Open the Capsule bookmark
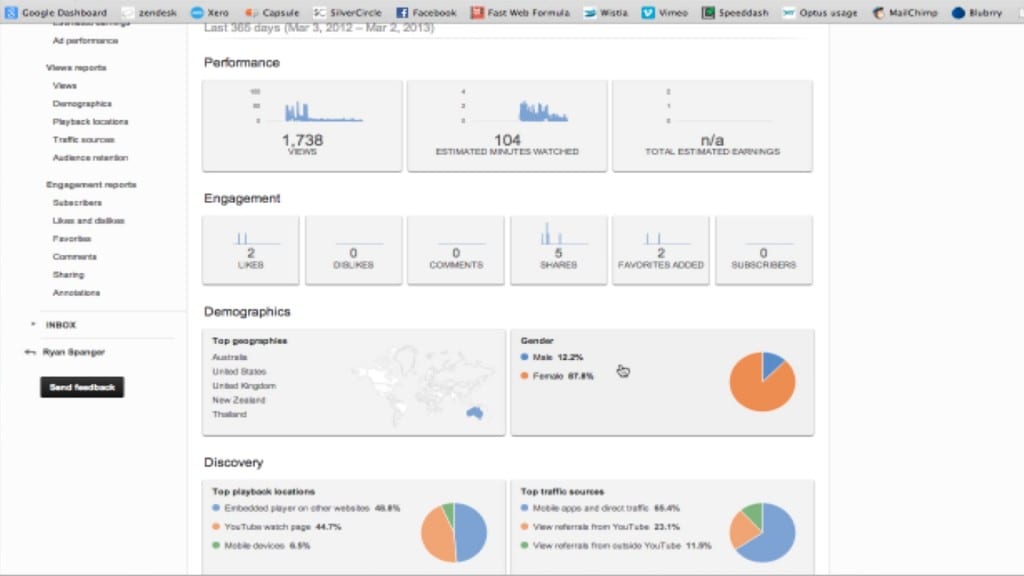Screen dimensions: 1024x576 [272, 12]
